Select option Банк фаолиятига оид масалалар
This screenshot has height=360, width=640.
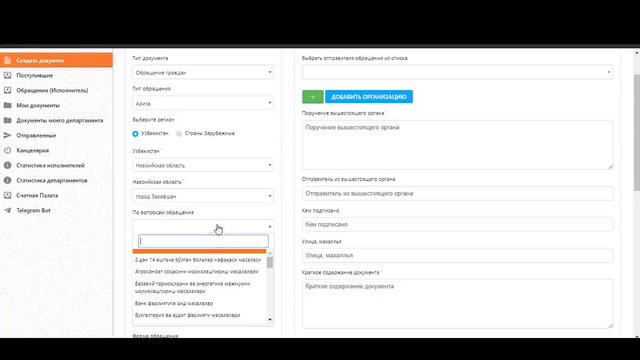pyautogui.click(x=198, y=303)
